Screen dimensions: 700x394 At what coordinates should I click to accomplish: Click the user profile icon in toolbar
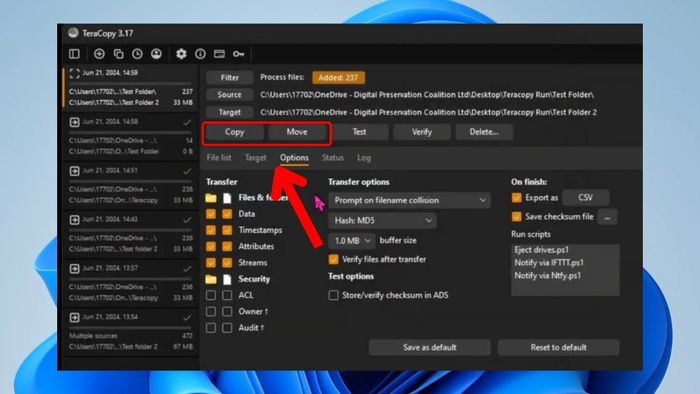pyautogui.click(x=156, y=54)
